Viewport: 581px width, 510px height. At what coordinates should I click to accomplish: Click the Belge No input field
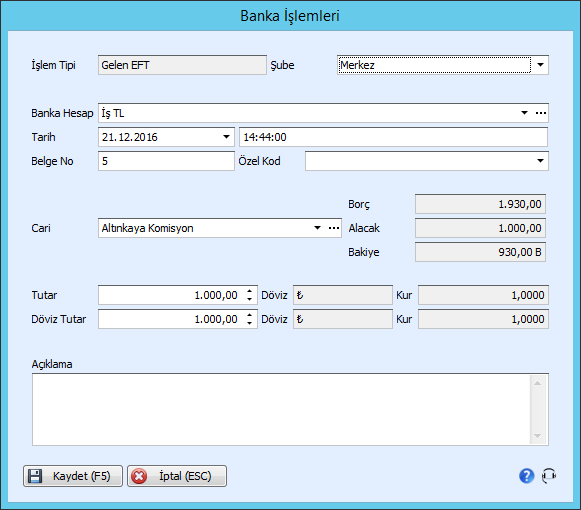pyautogui.click(x=166, y=161)
